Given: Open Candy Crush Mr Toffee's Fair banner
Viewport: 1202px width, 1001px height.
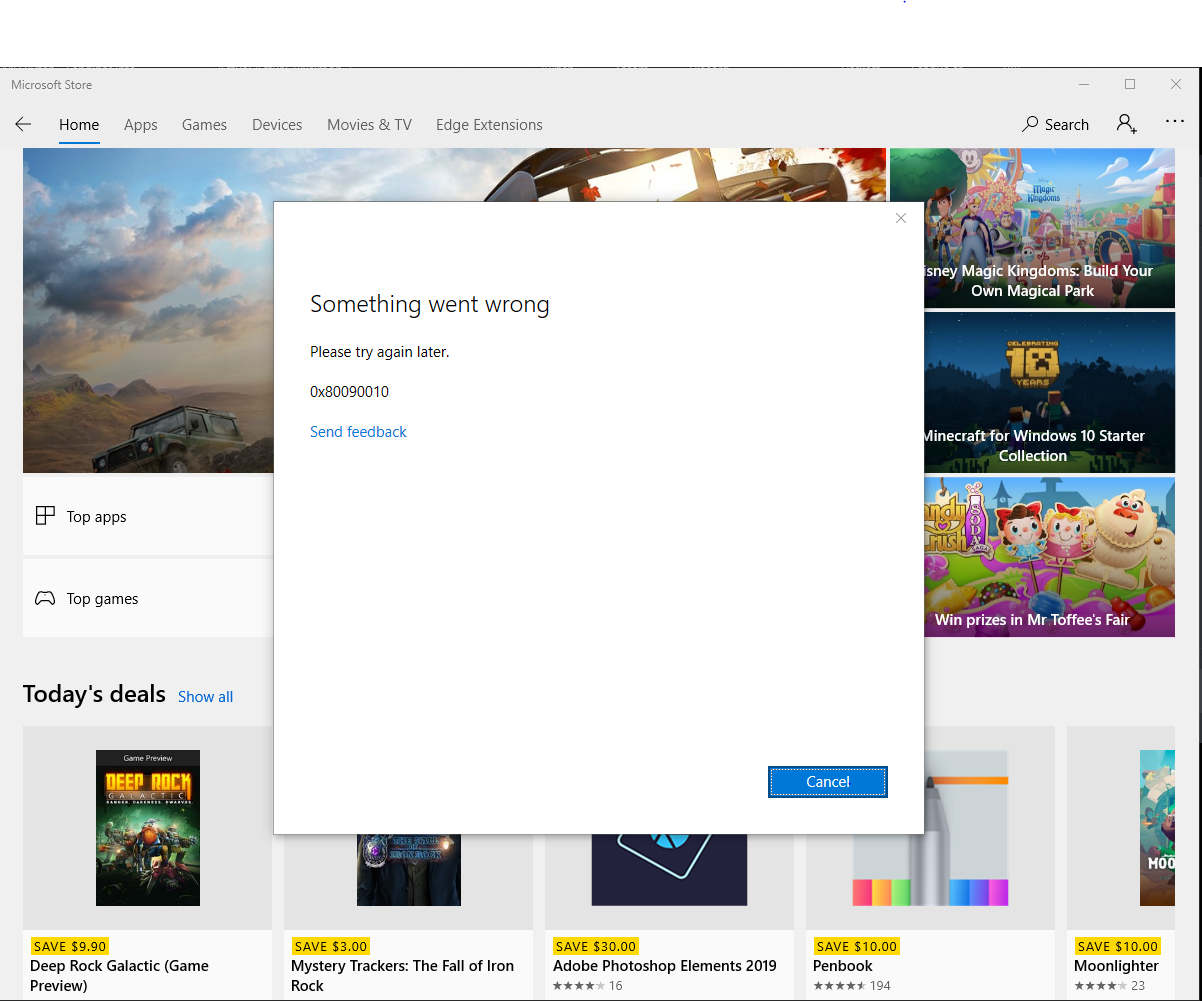Looking at the screenshot, I should 1032,556.
